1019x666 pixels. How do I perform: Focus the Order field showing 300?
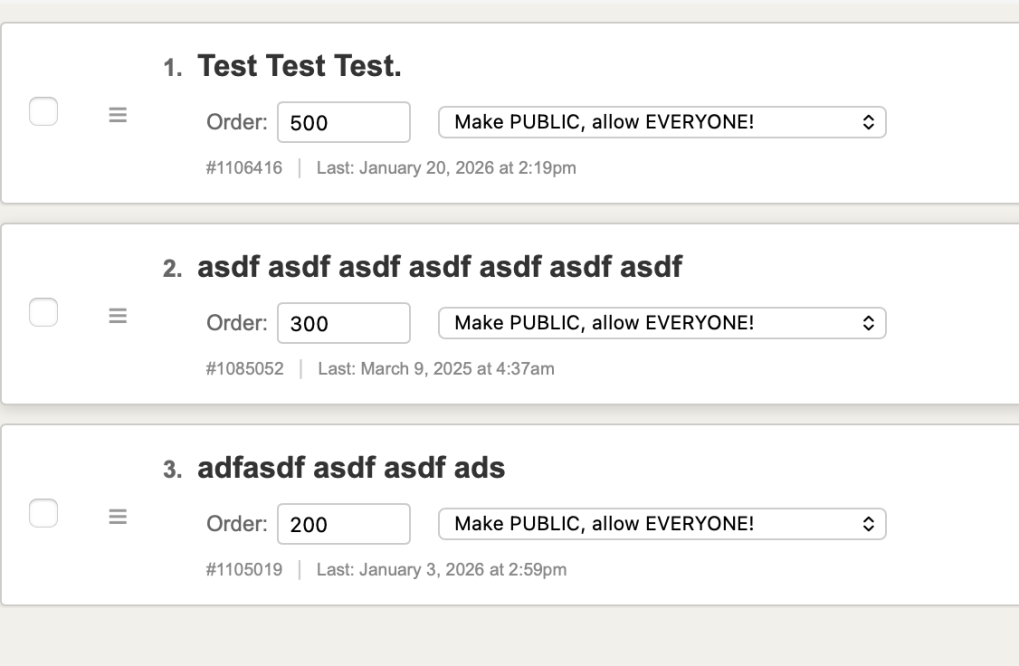[343, 324]
